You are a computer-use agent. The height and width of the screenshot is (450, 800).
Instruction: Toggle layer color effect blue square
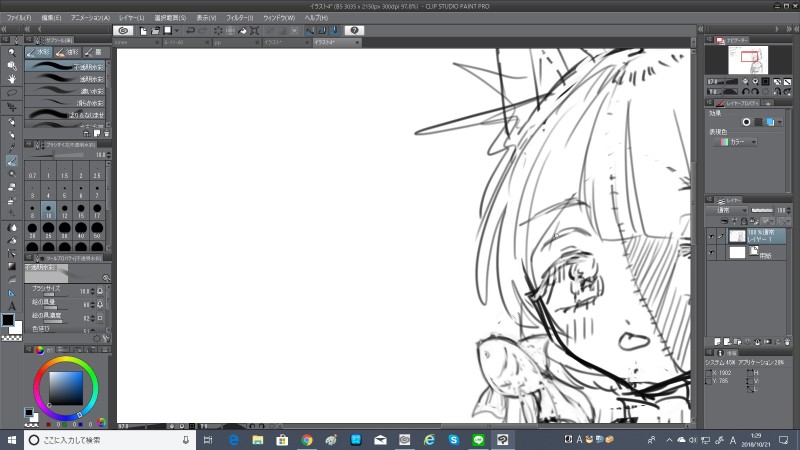(770, 122)
